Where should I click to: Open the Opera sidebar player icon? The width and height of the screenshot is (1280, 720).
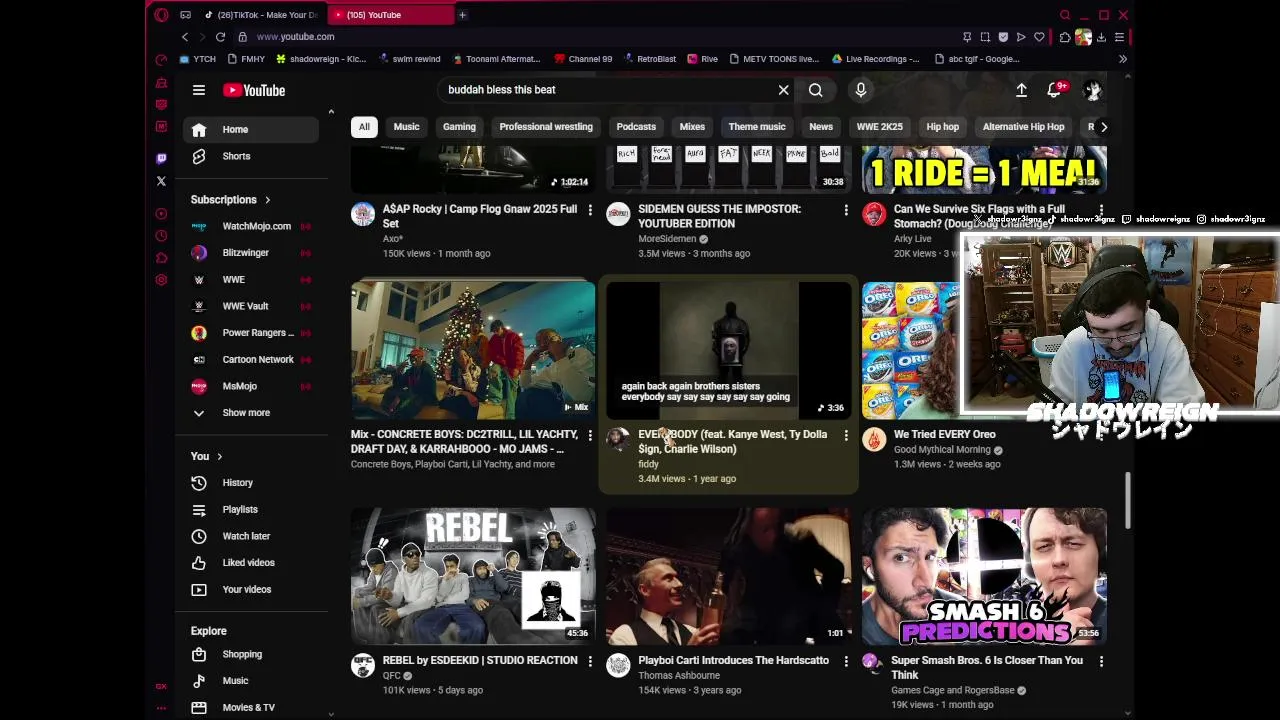pos(161,213)
